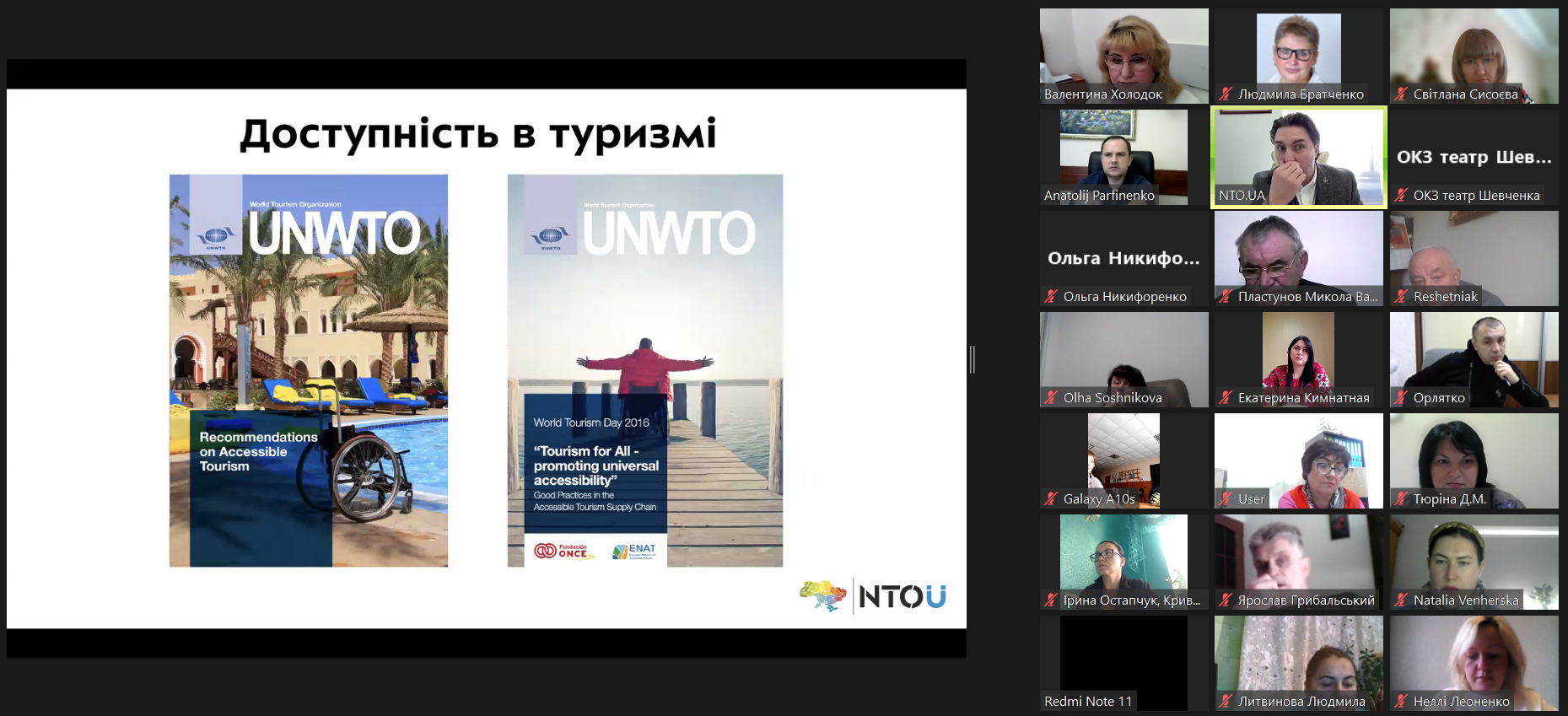Click the Fundación ONCE logo on slide
The width and height of the screenshot is (1568, 716).
point(563,552)
